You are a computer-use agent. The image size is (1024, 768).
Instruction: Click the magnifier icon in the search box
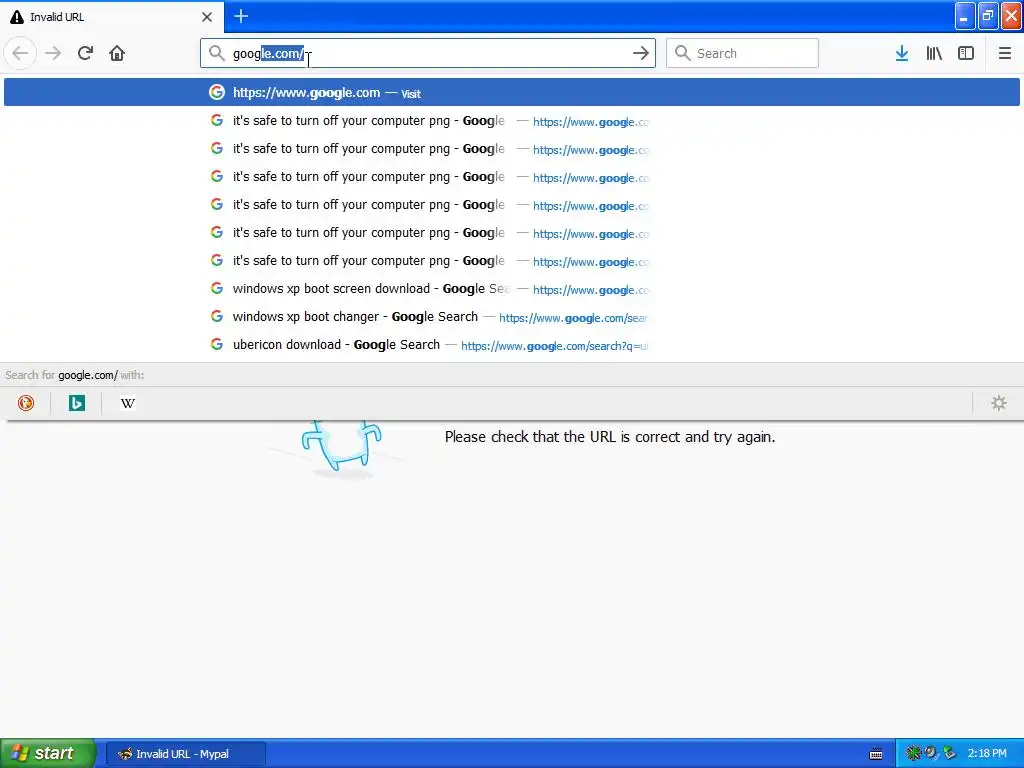[x=682, y=53]
